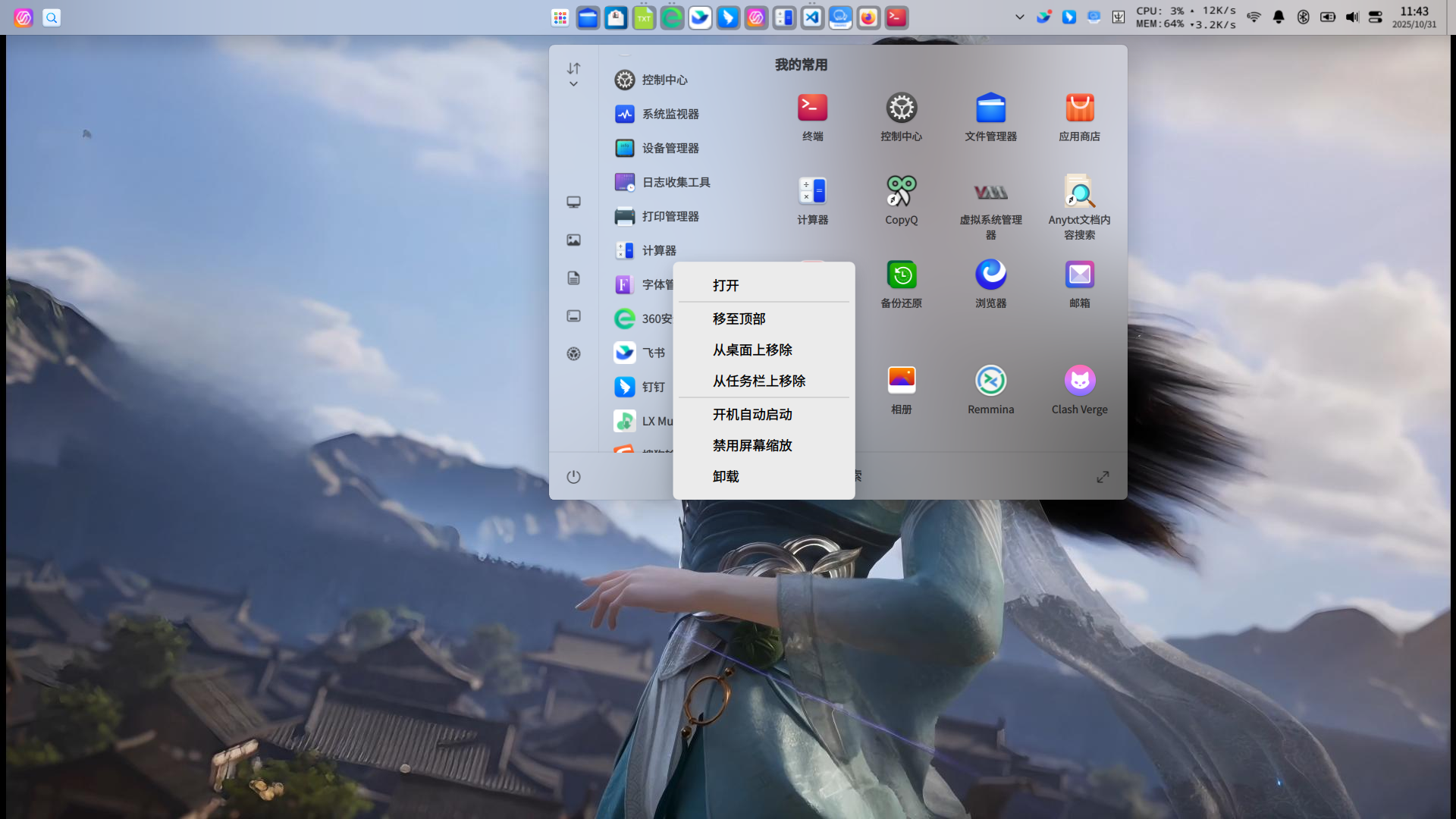Viewport: 1456px width, 819px height.
Task: Expand the hidden tray icons chevron
Action: pos(1019,17)
